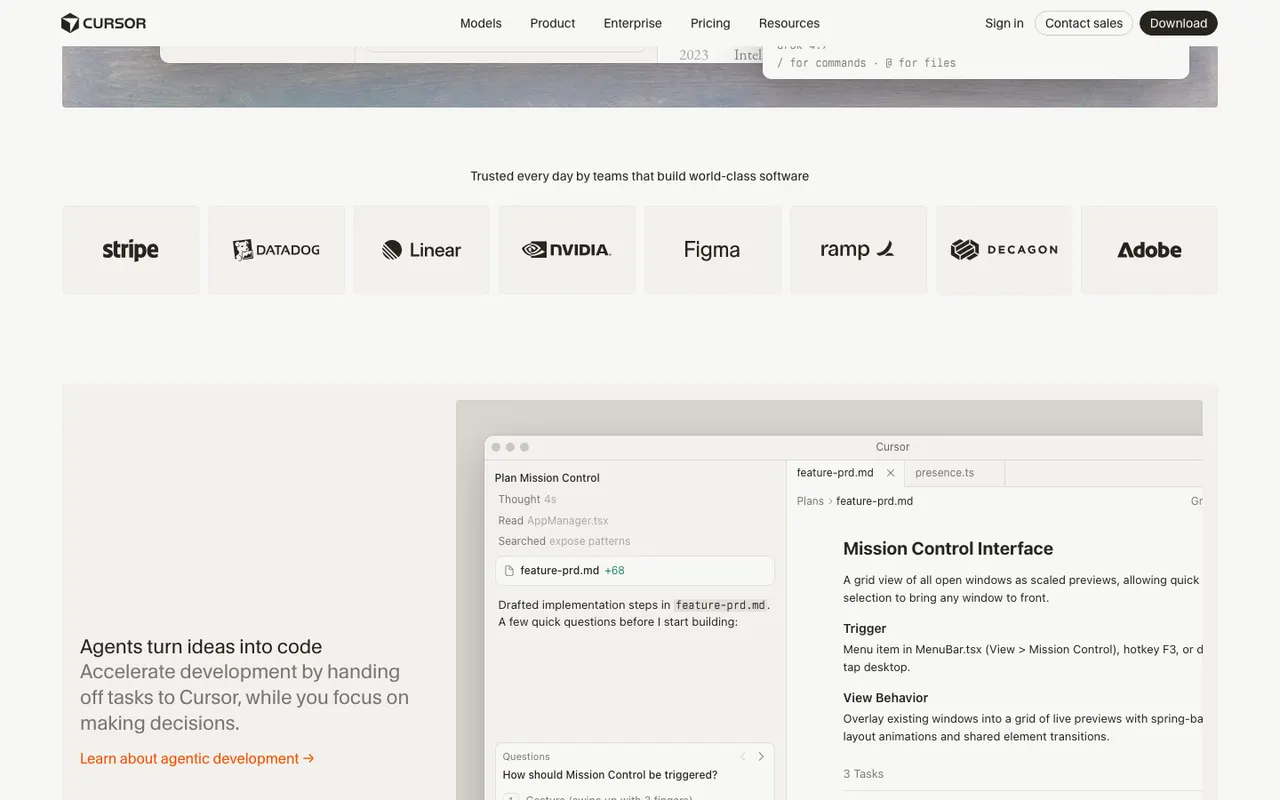The height and width of the screenshot is (800, 1280).
Task: Open the Linear logo card
Action: 421,250
